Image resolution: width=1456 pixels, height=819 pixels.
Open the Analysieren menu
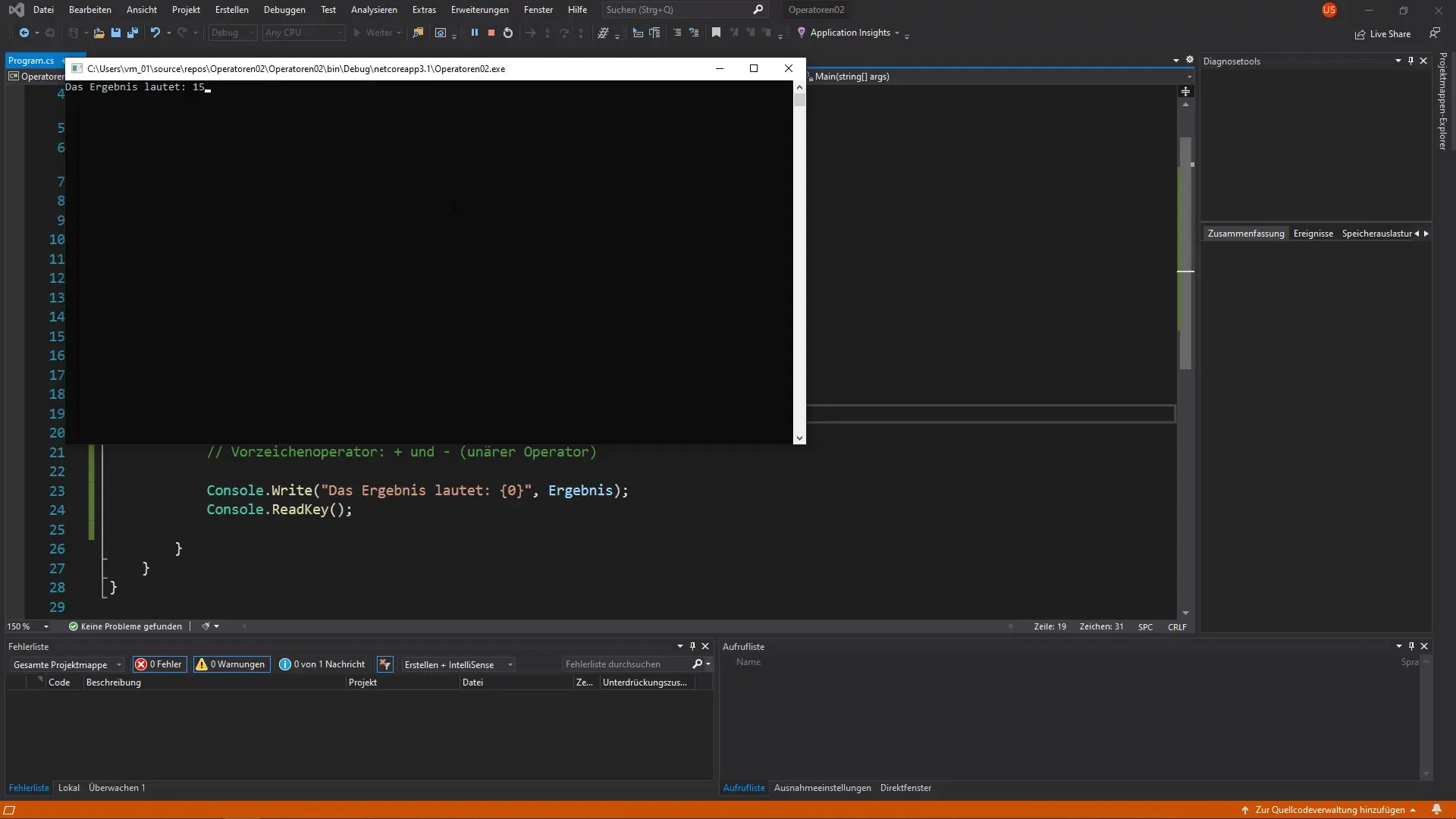(374, 10)
